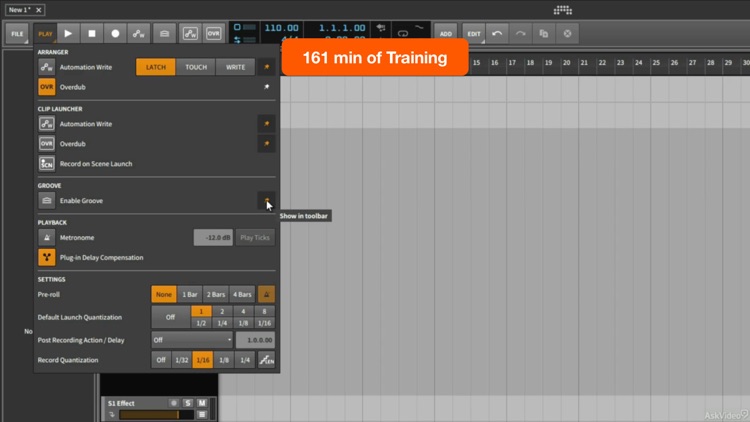
Task: Stop the transport with the Stop button
Action: 92,33
